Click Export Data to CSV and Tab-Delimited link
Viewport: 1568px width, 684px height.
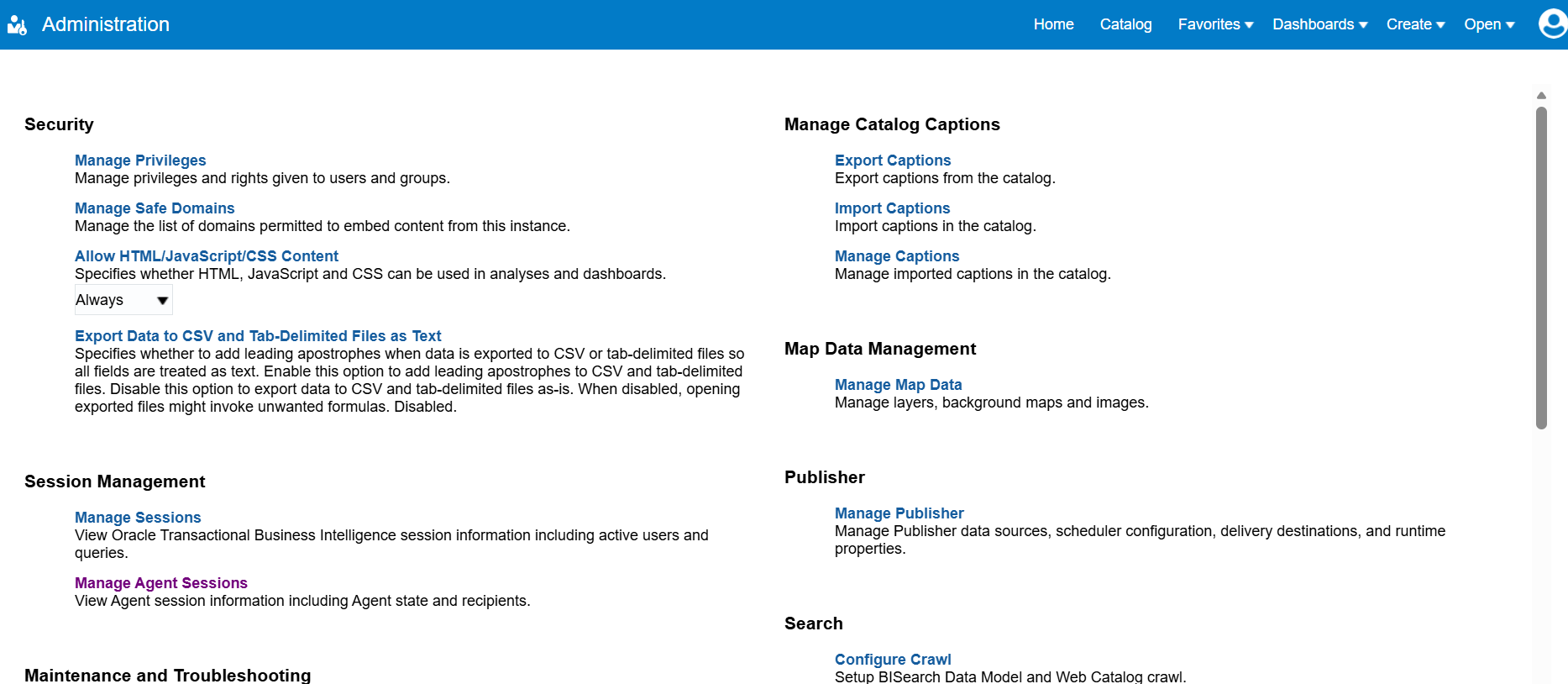tap(258, 336)
